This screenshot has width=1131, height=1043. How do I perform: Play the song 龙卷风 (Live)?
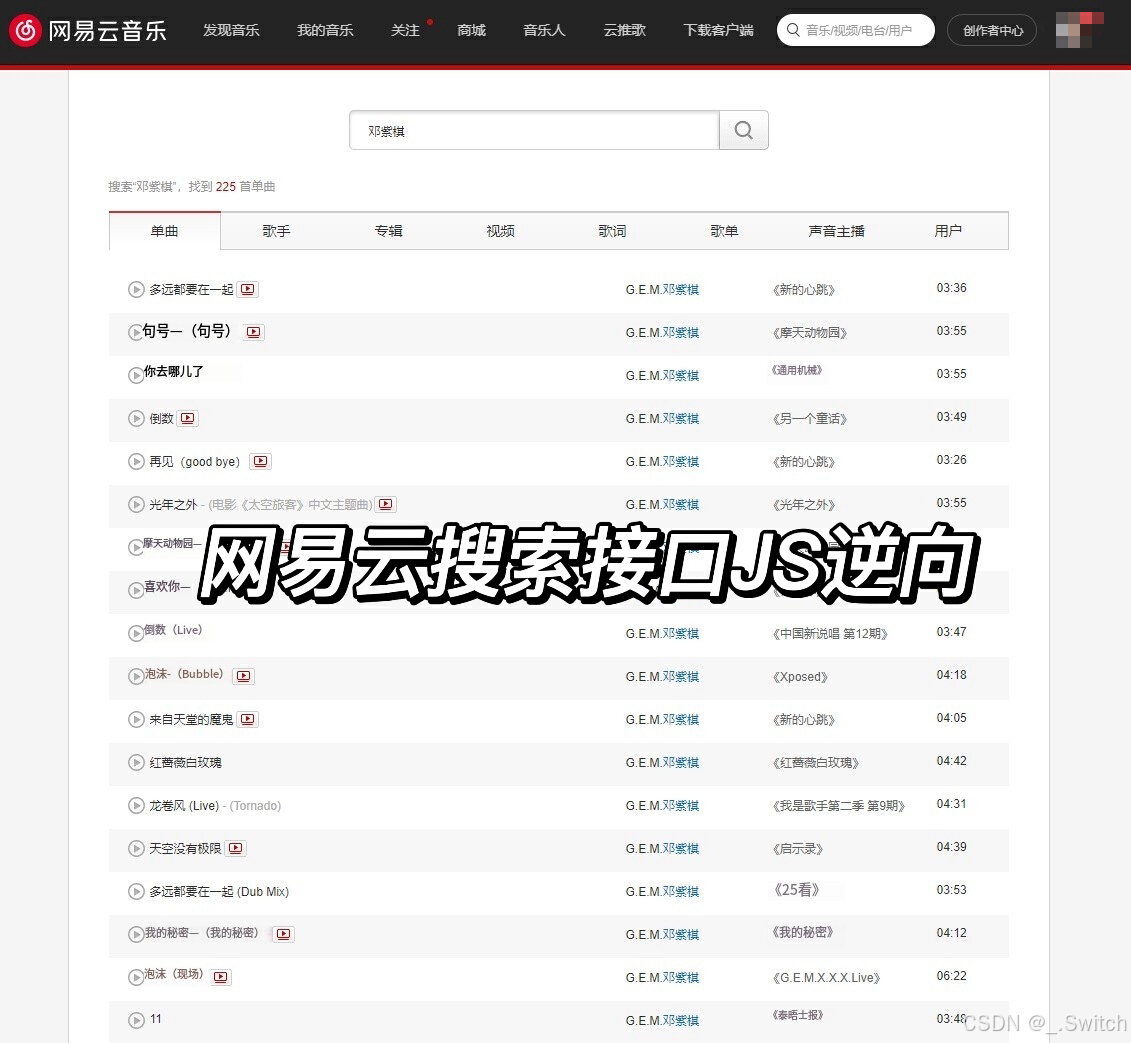pyautogui.click(x=136, y=806)
